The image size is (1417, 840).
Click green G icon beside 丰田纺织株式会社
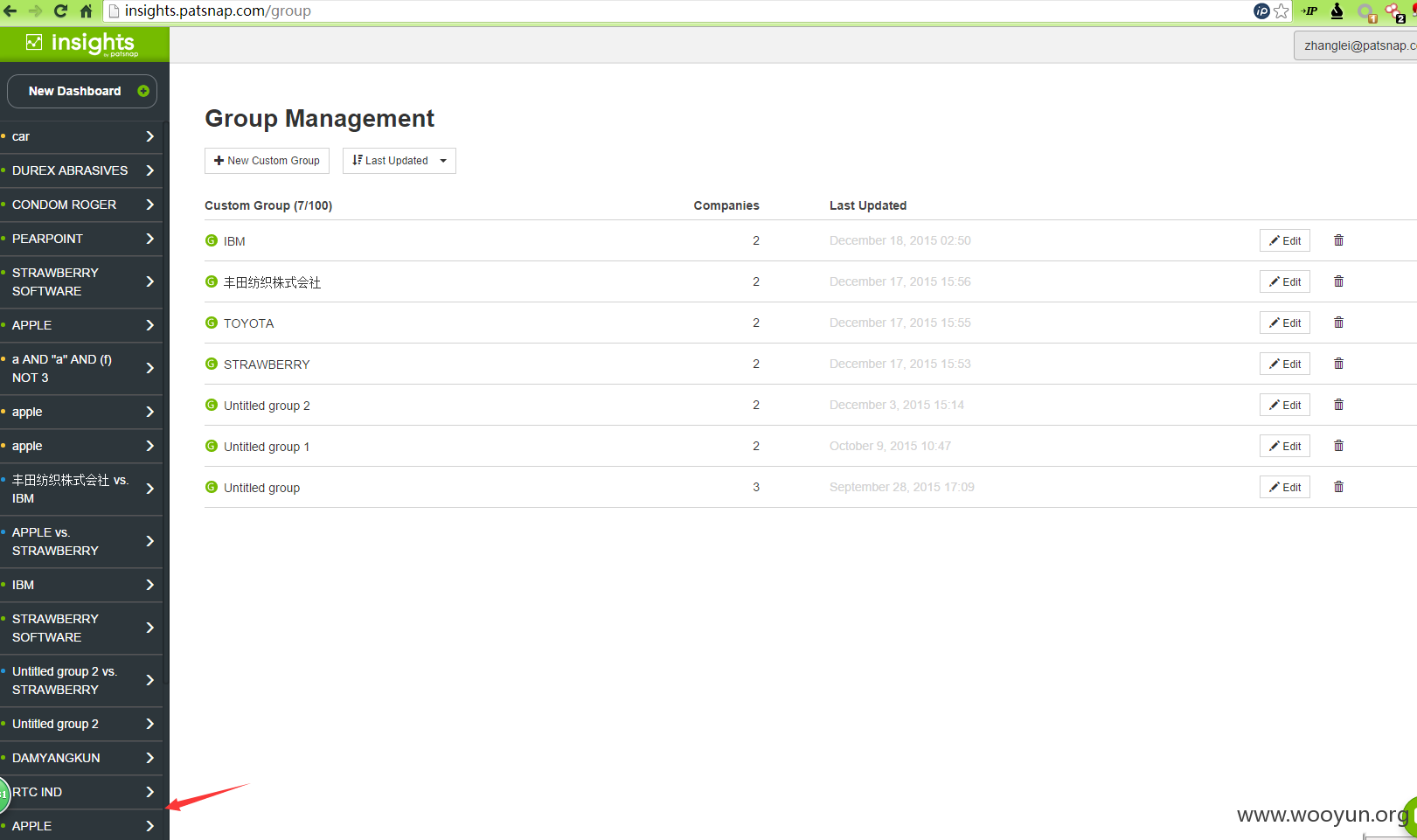click(x=212, y=281)
